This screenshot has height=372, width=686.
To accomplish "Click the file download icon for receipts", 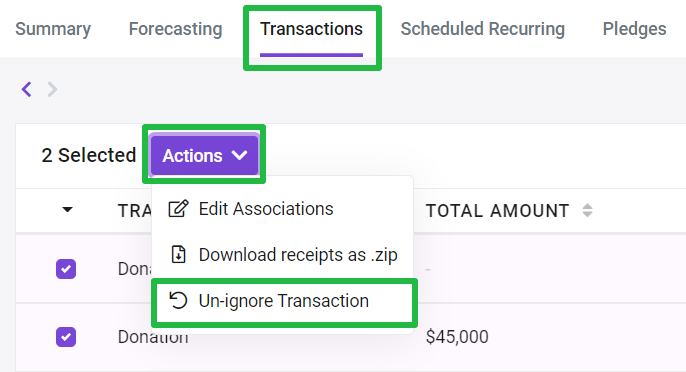I will [178, 255].
